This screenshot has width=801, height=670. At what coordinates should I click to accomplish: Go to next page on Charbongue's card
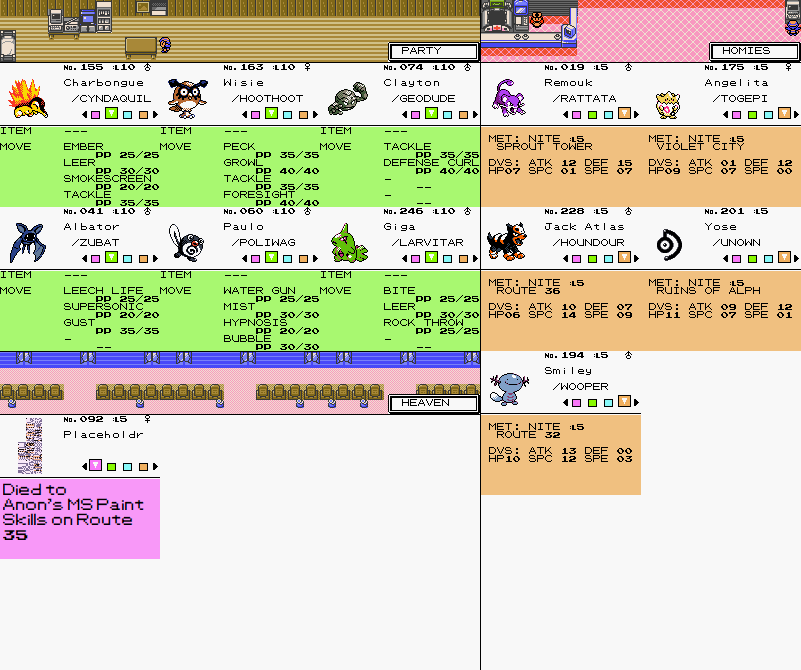155,115
